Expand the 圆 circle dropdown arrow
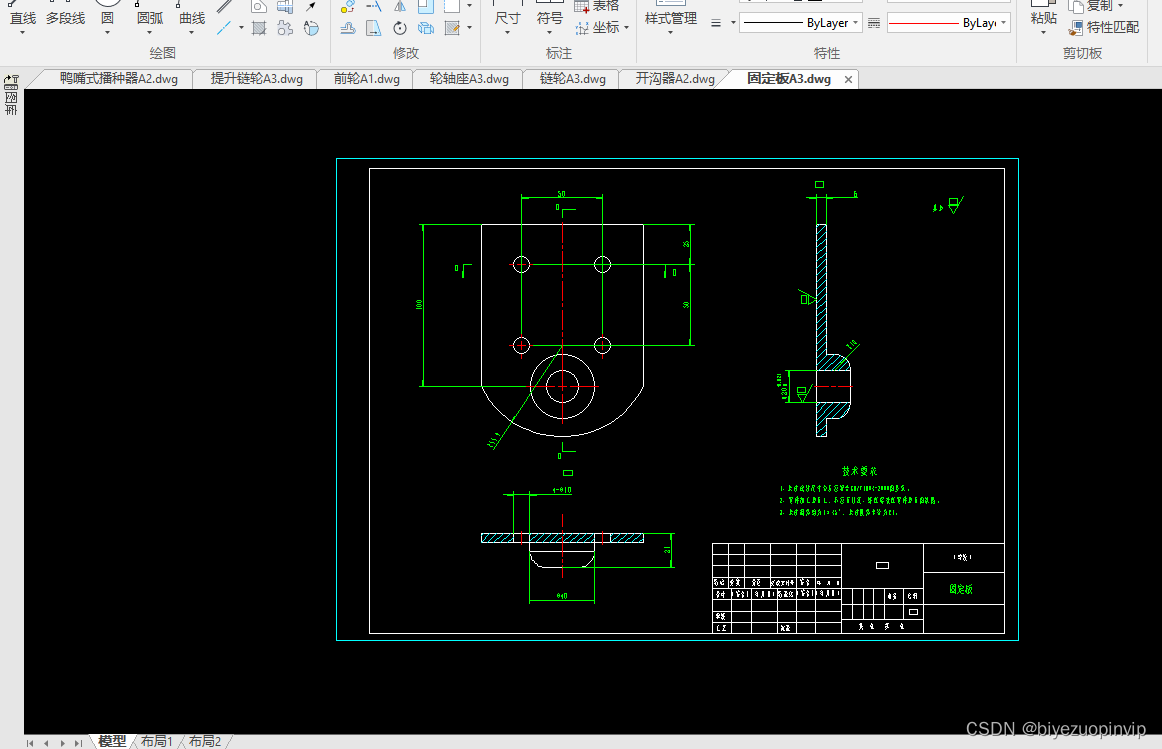This screenshot has width=1162, height=749. [x=107, y=33]
